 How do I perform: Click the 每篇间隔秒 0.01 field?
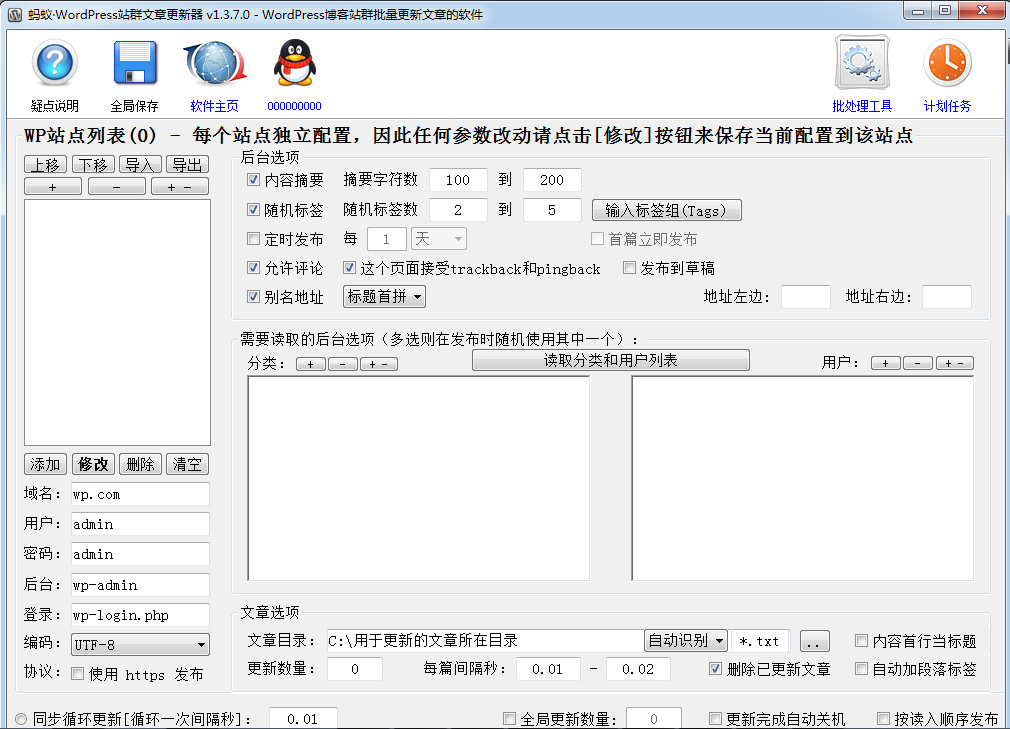[548, 668]
